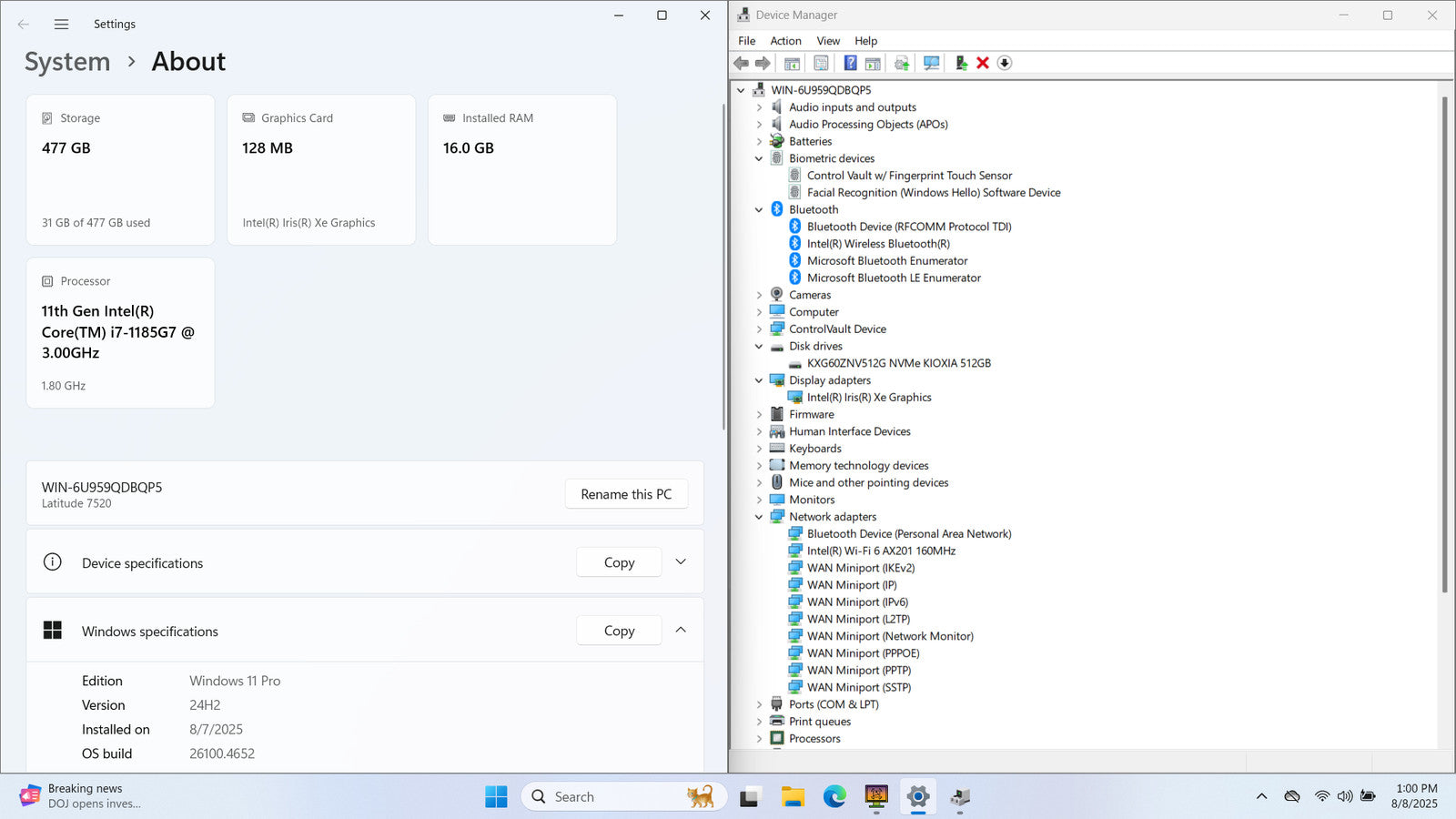Open the View menu in Device Manager
1456x819 pixels.
tap(828, 41)
